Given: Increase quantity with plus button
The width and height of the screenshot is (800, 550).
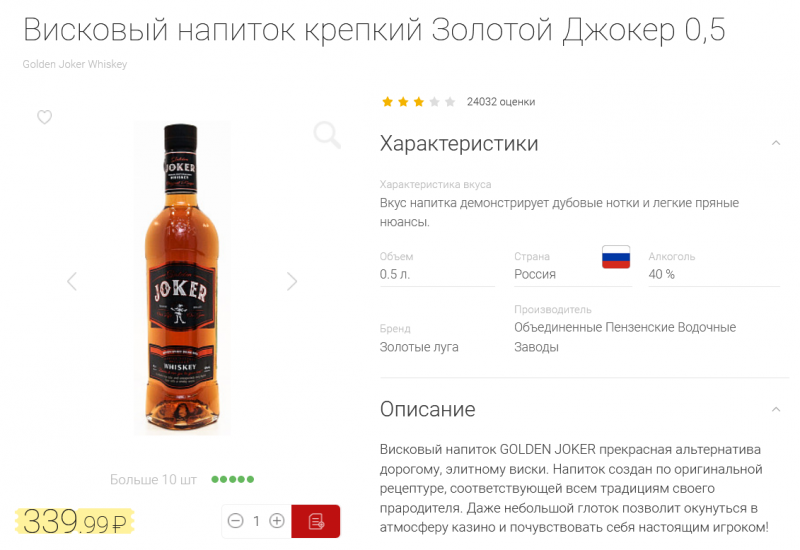Looking at the screenshot, I should tap(277, 521).
